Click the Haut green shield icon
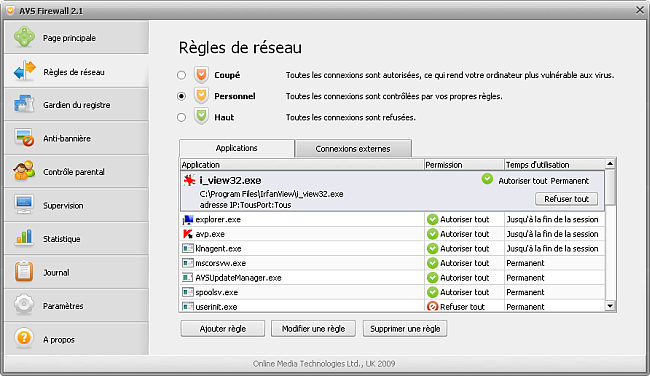This screenshot has height=376, width=650. 201,116
